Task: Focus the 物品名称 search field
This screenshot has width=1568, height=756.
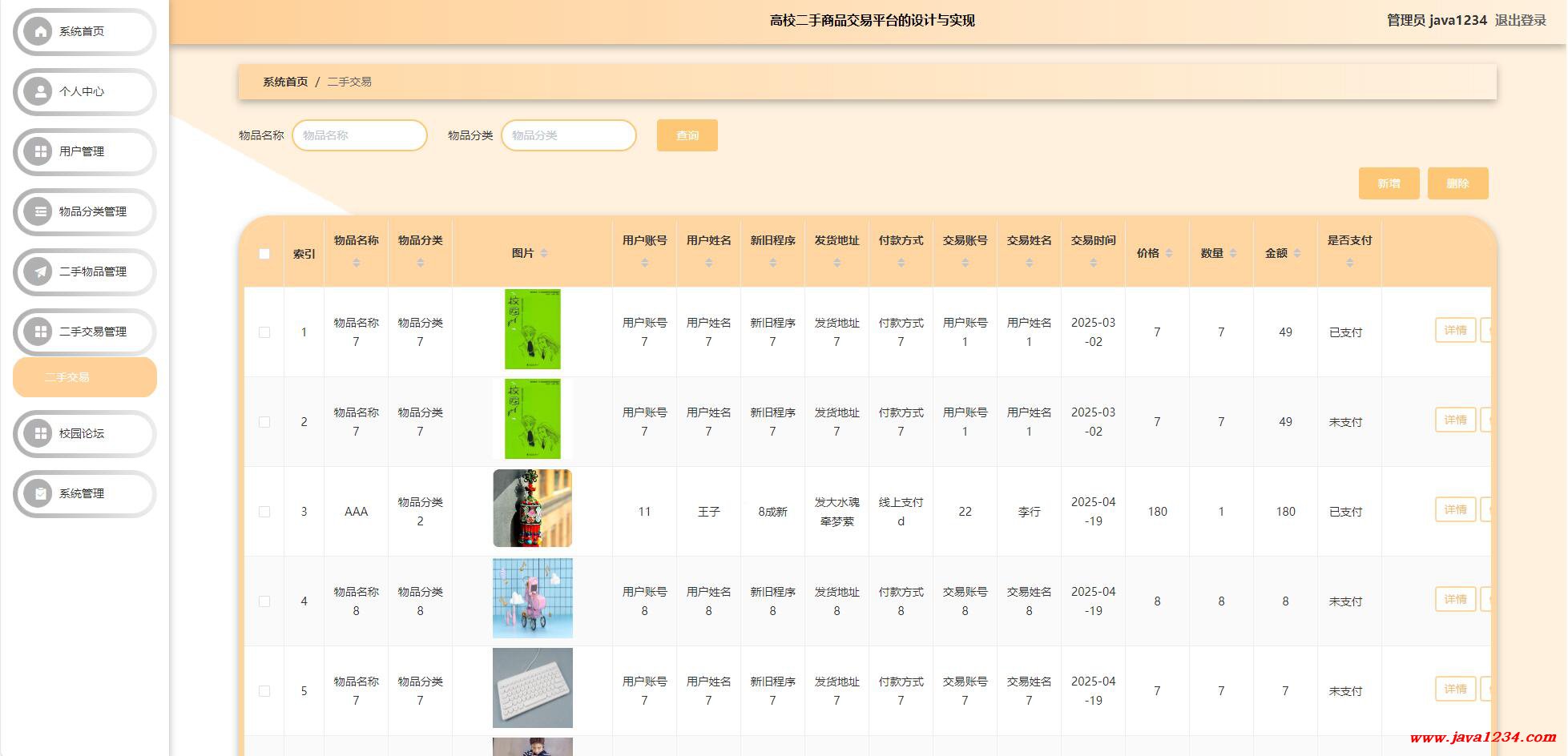Action: coord(360,135)
